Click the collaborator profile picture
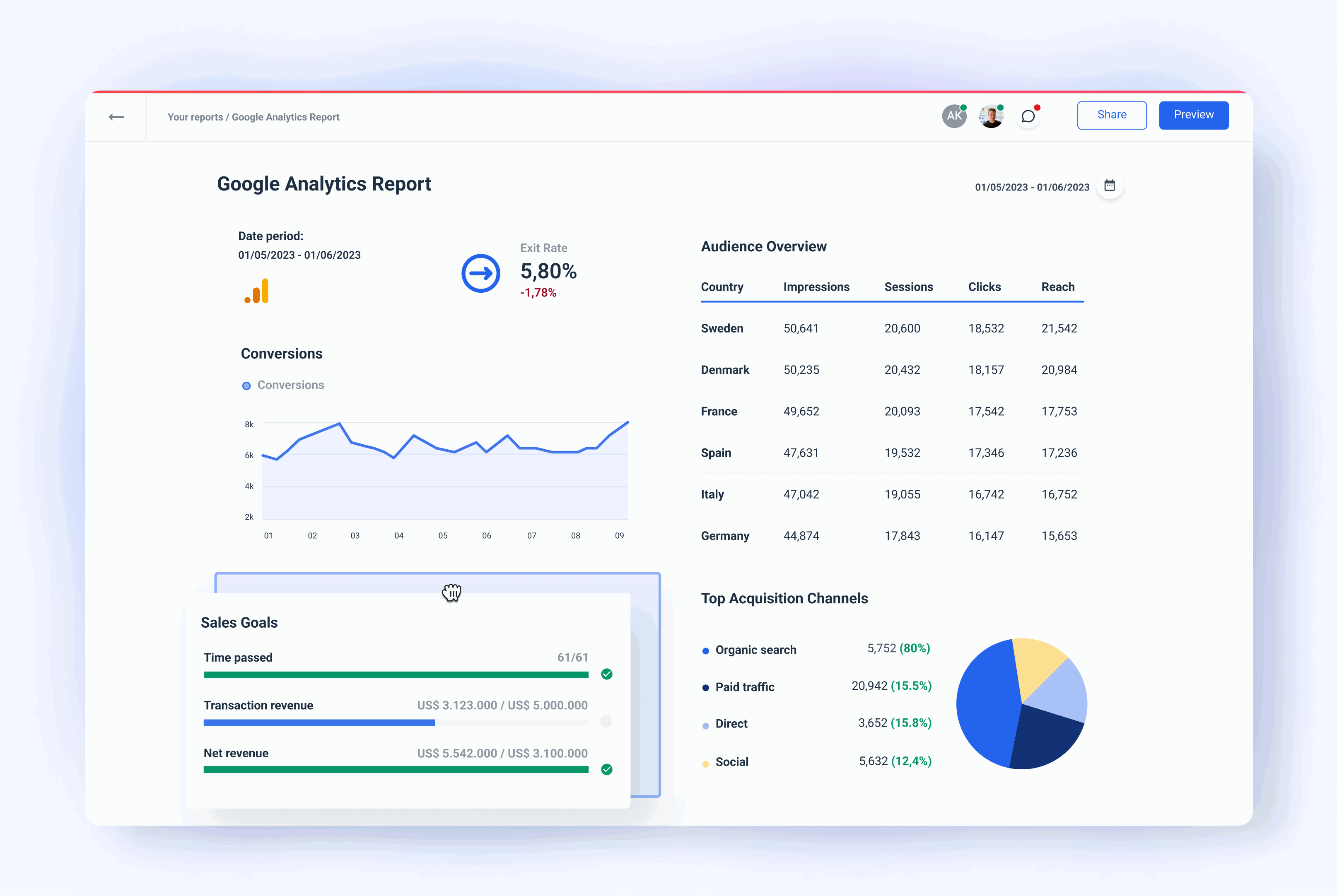This screenshot has width=1337, height=896. (991, 116)
